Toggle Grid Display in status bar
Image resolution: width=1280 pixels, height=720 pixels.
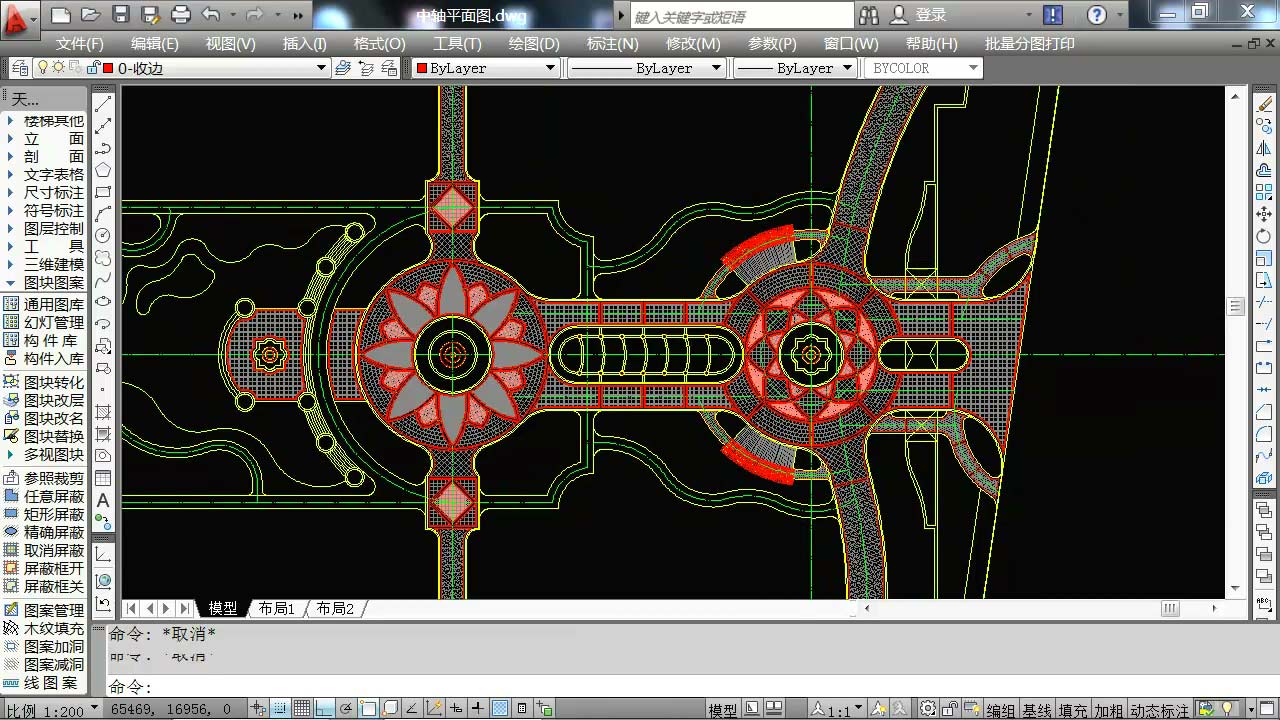point(301,709)
